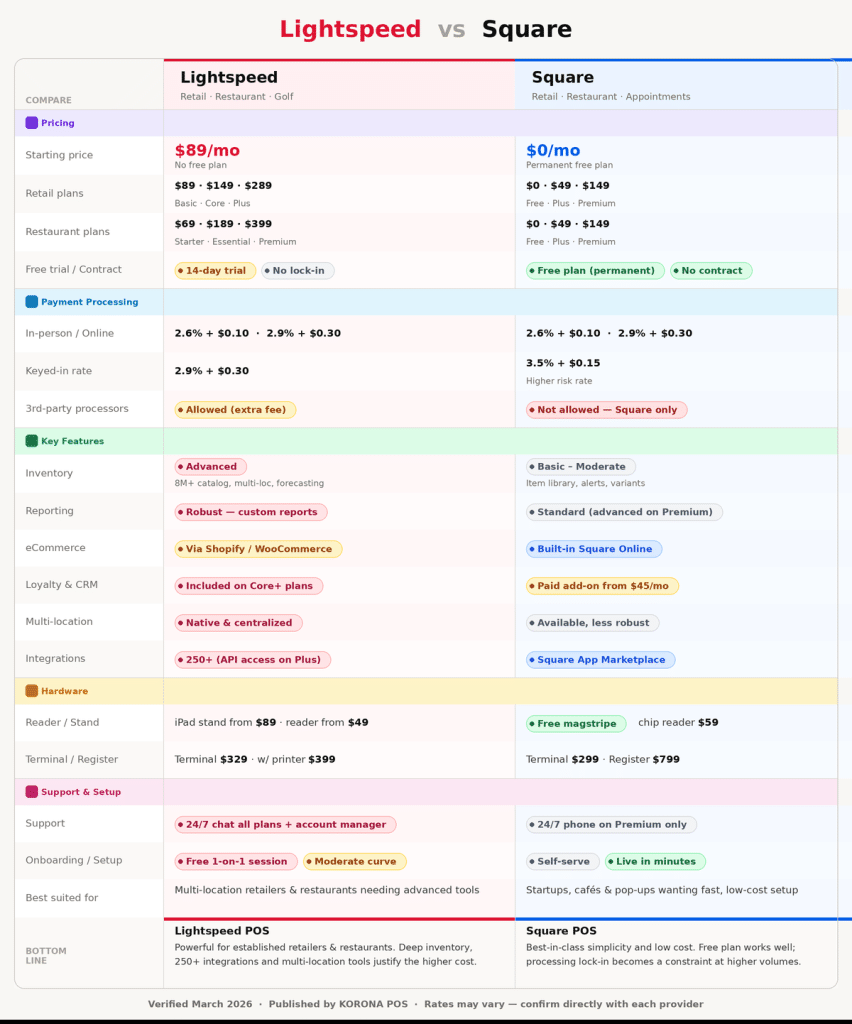Screen dimensions: 852x1024
Task: Click the Live in minutes badge
Action: tap(655, 862)
